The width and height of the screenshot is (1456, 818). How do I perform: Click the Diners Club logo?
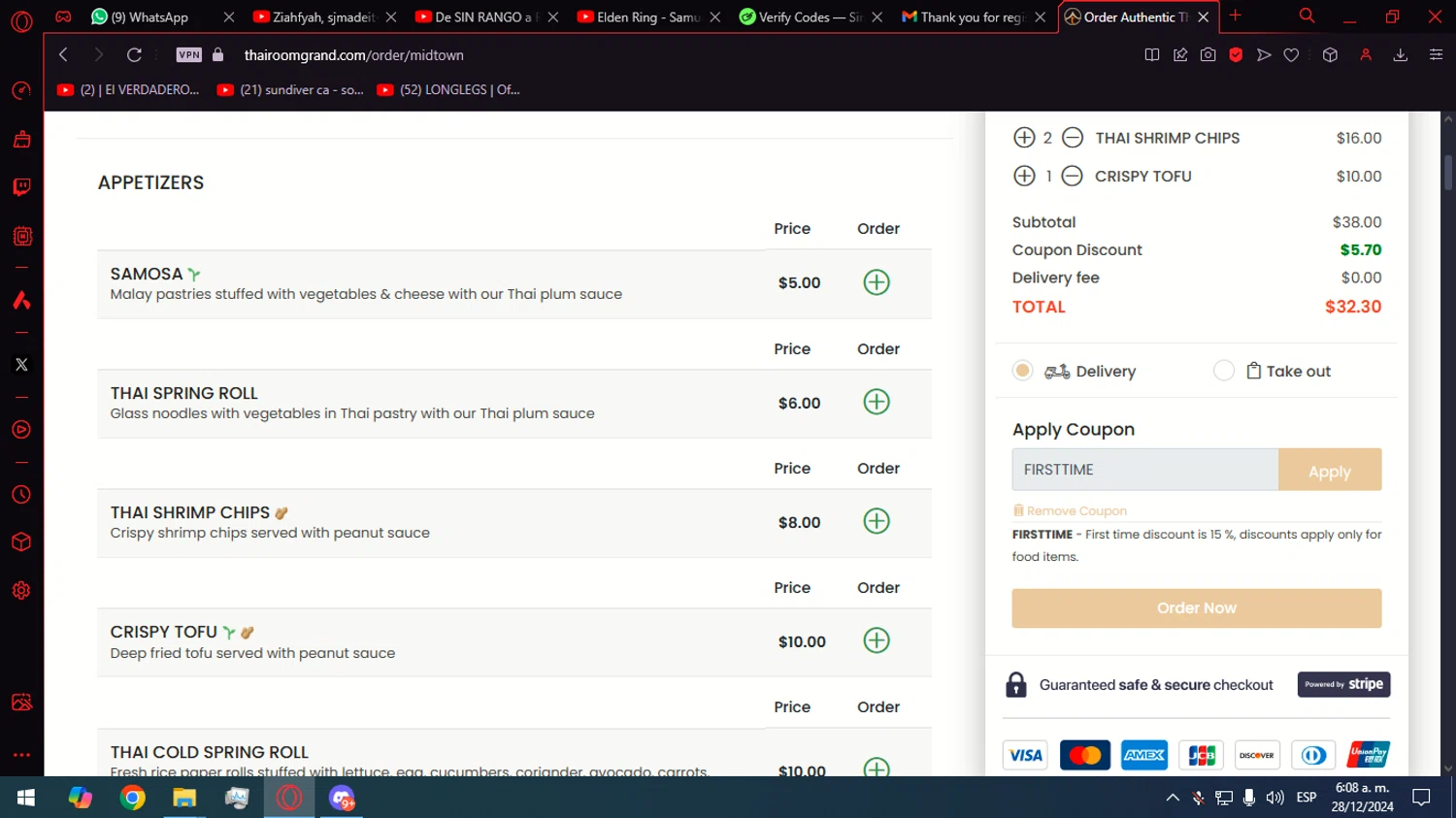(x=1313, y=755)
